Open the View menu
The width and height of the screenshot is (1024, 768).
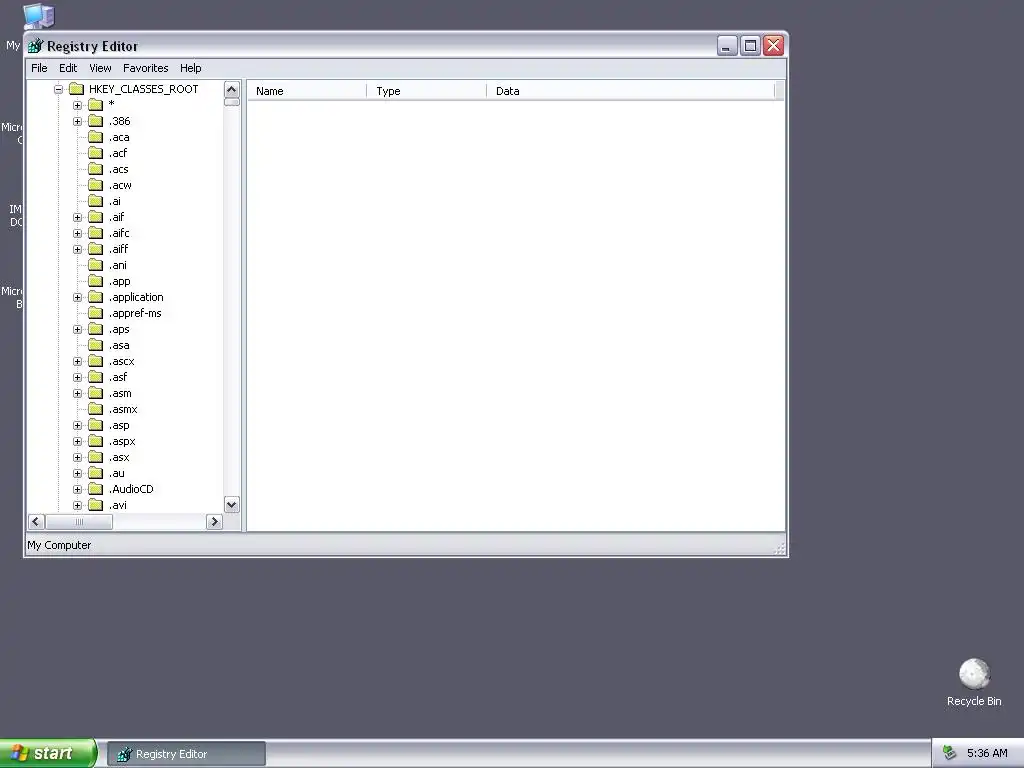coord(100,68)
